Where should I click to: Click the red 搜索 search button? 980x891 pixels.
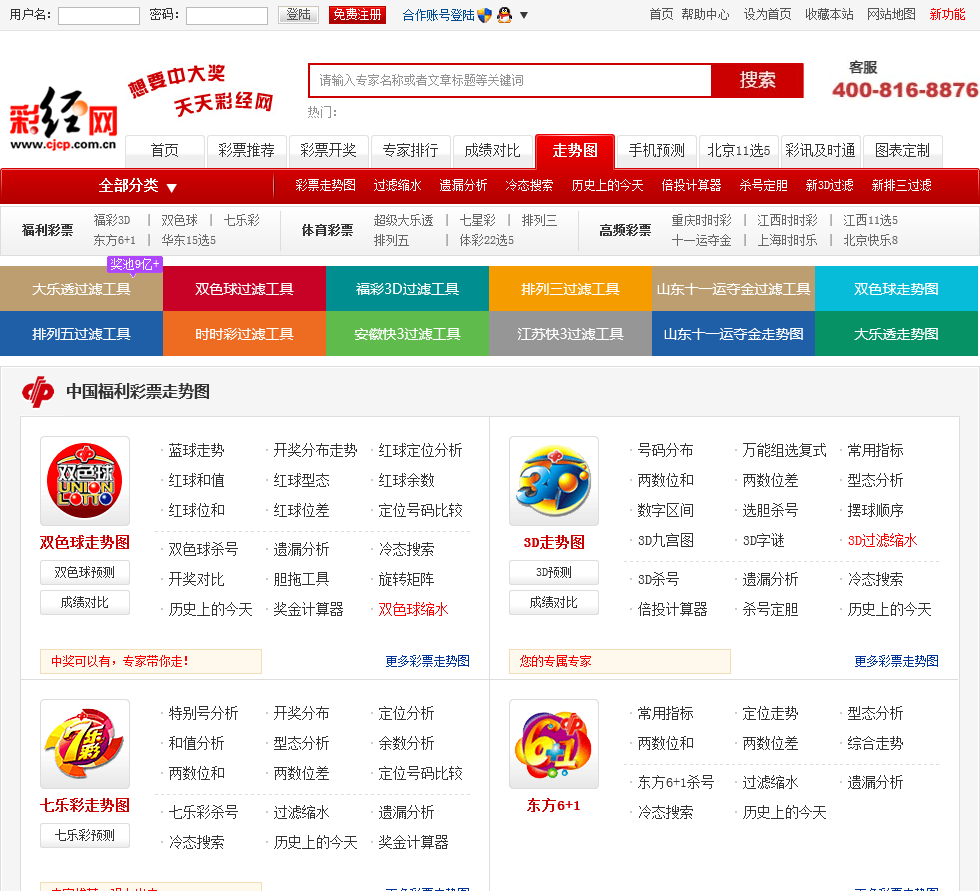[x=758, y=80]
